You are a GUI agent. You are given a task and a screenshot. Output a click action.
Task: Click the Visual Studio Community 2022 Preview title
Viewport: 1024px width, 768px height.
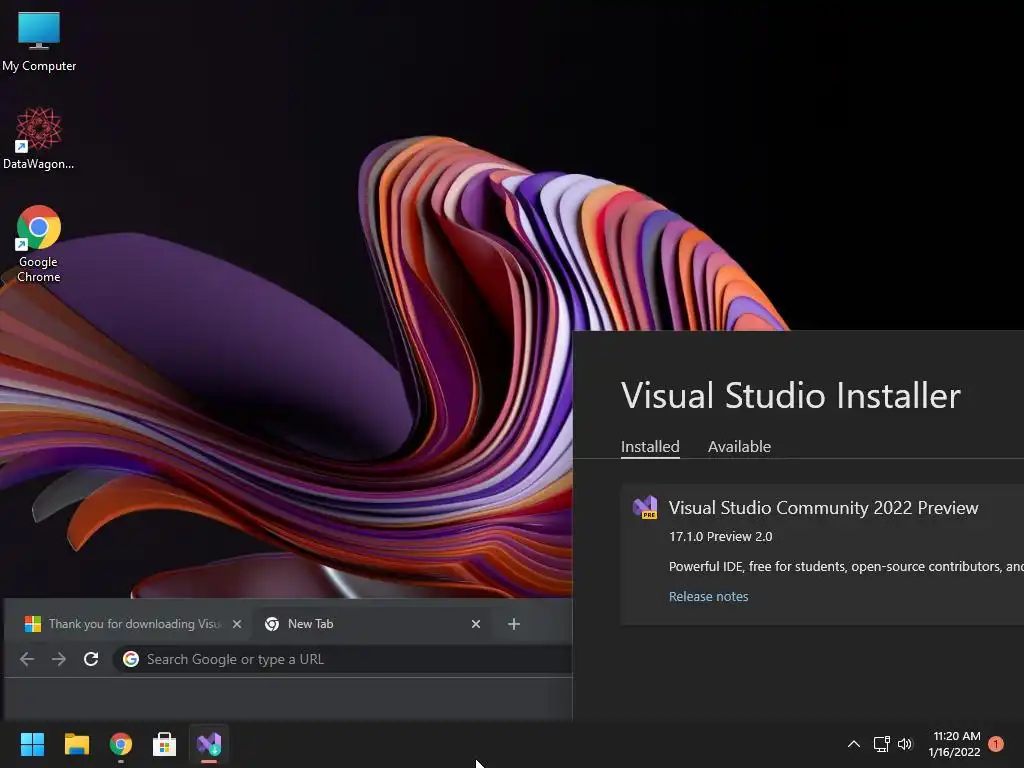click(x=824, y=507)
